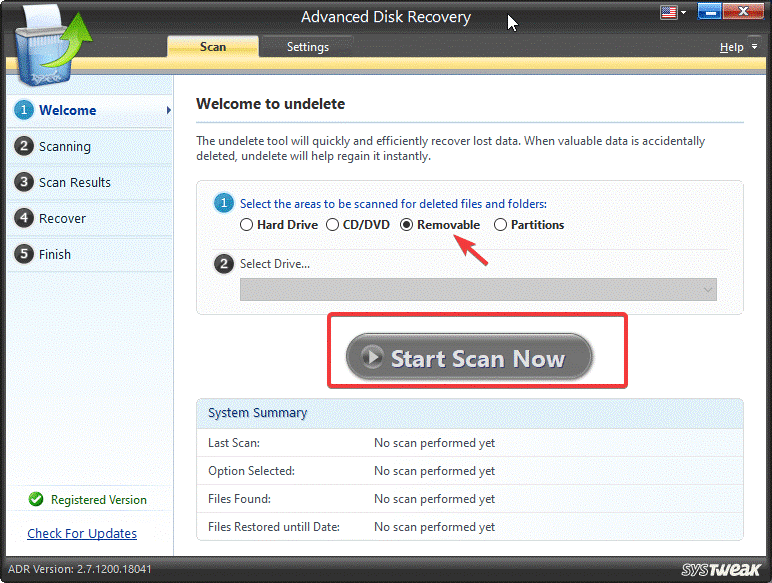Click the Files Found value text
The height and width of the screenshot is (583, 772).
click(434, 499)
